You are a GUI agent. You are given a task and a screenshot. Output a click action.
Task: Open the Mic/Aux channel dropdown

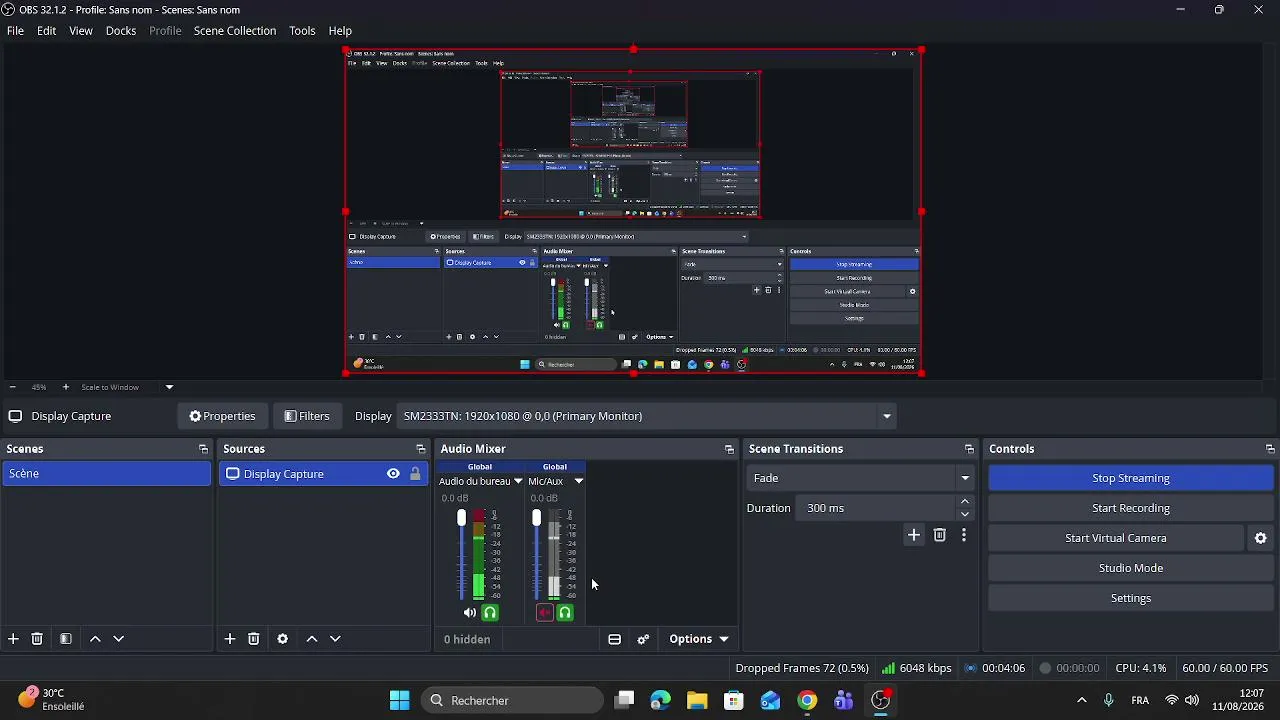pyautogui.click(x=578, y=481)
